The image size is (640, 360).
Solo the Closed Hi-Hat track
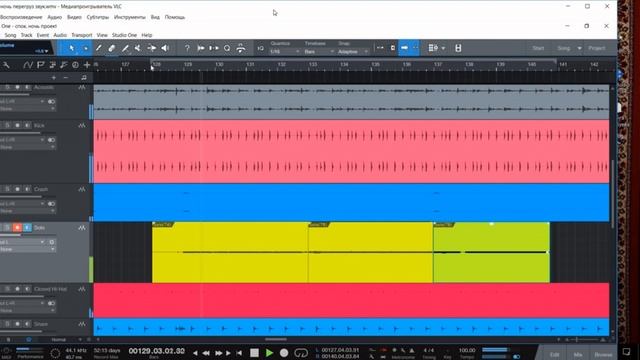coord(7,289)
